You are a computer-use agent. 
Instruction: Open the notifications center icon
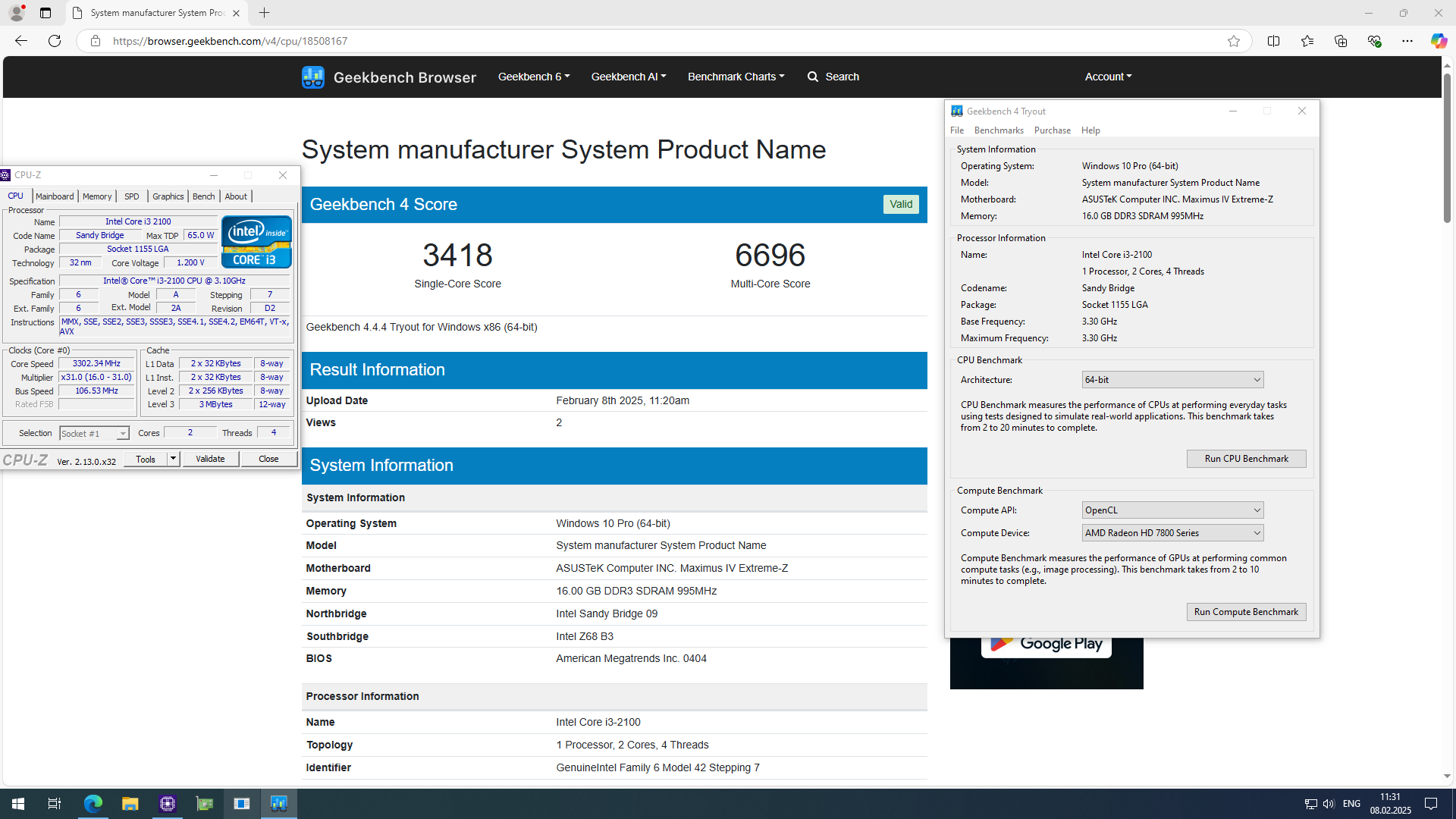pos(1431,804)
